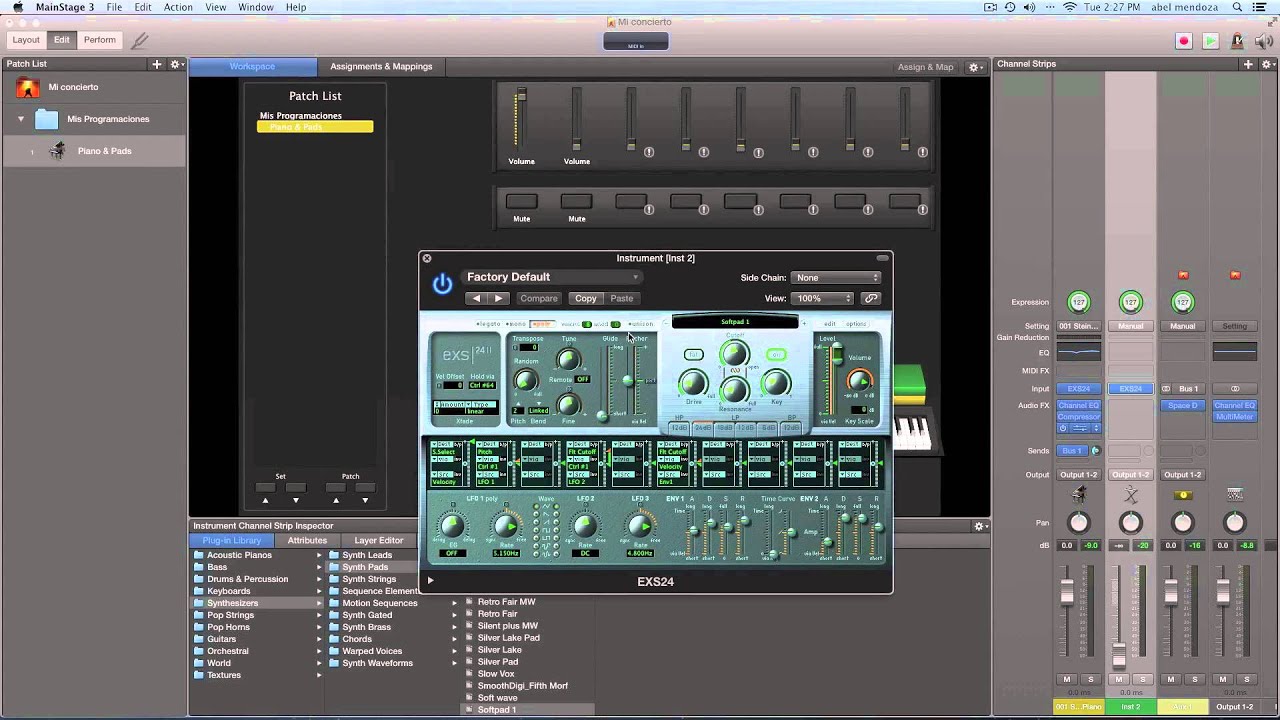Click the Inst 2 Pan knob
1280x720 pixels.
pos(1131,522)
